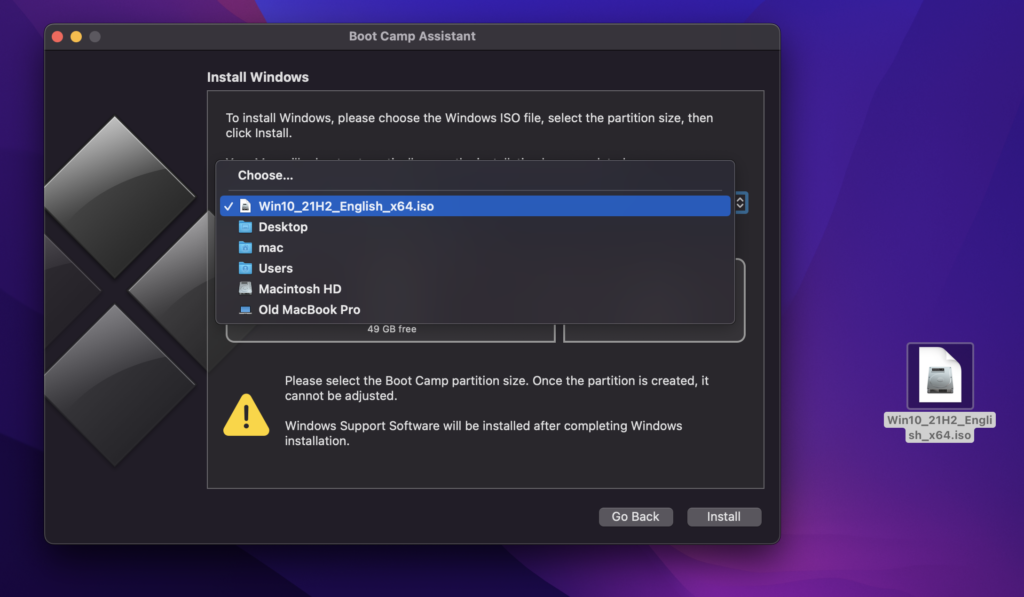This screenshot has height=597, width=1024.
Task: Click the Old MacBook Pro laptop icon
Action: point(246,310)
